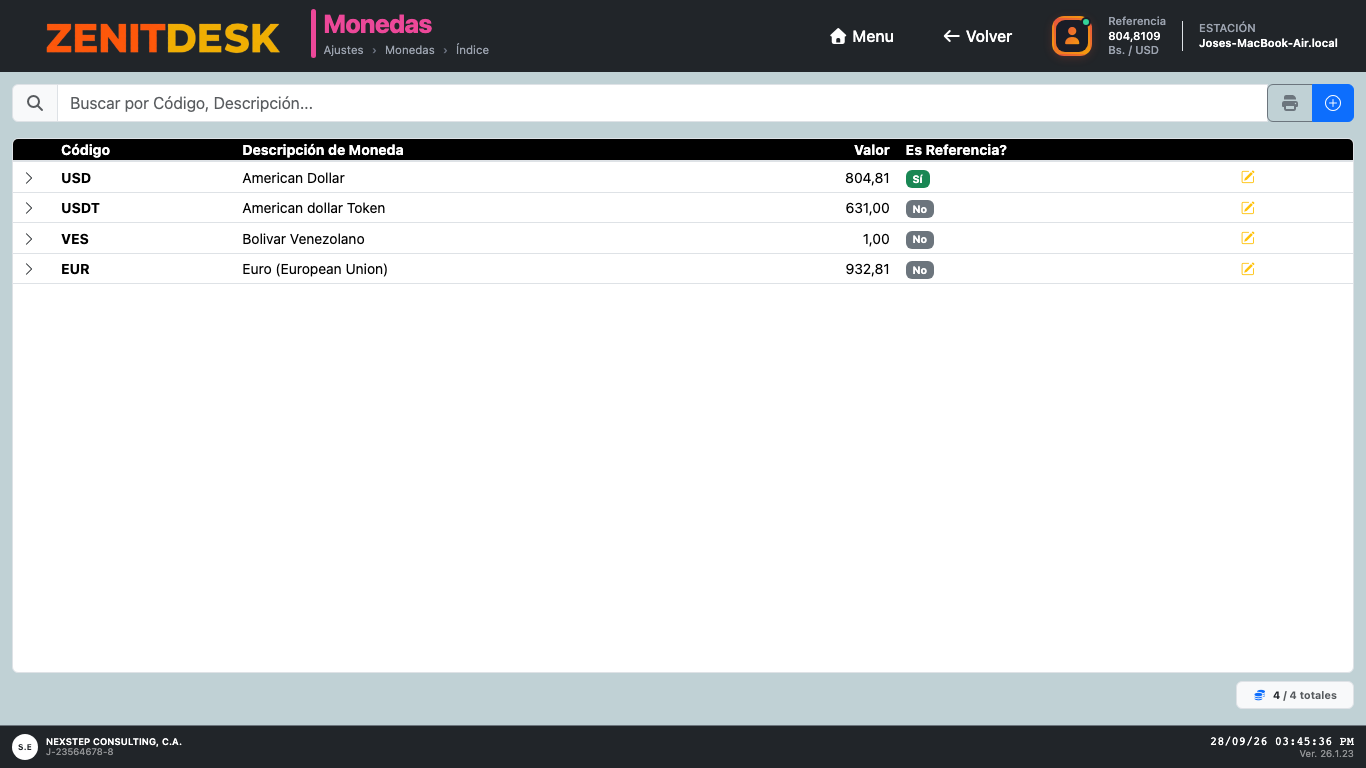The height and width of the screenshot is (768, 1366).
Task: Click the Joses-MacBook-Air.local station name
Action: [1268, 44]
